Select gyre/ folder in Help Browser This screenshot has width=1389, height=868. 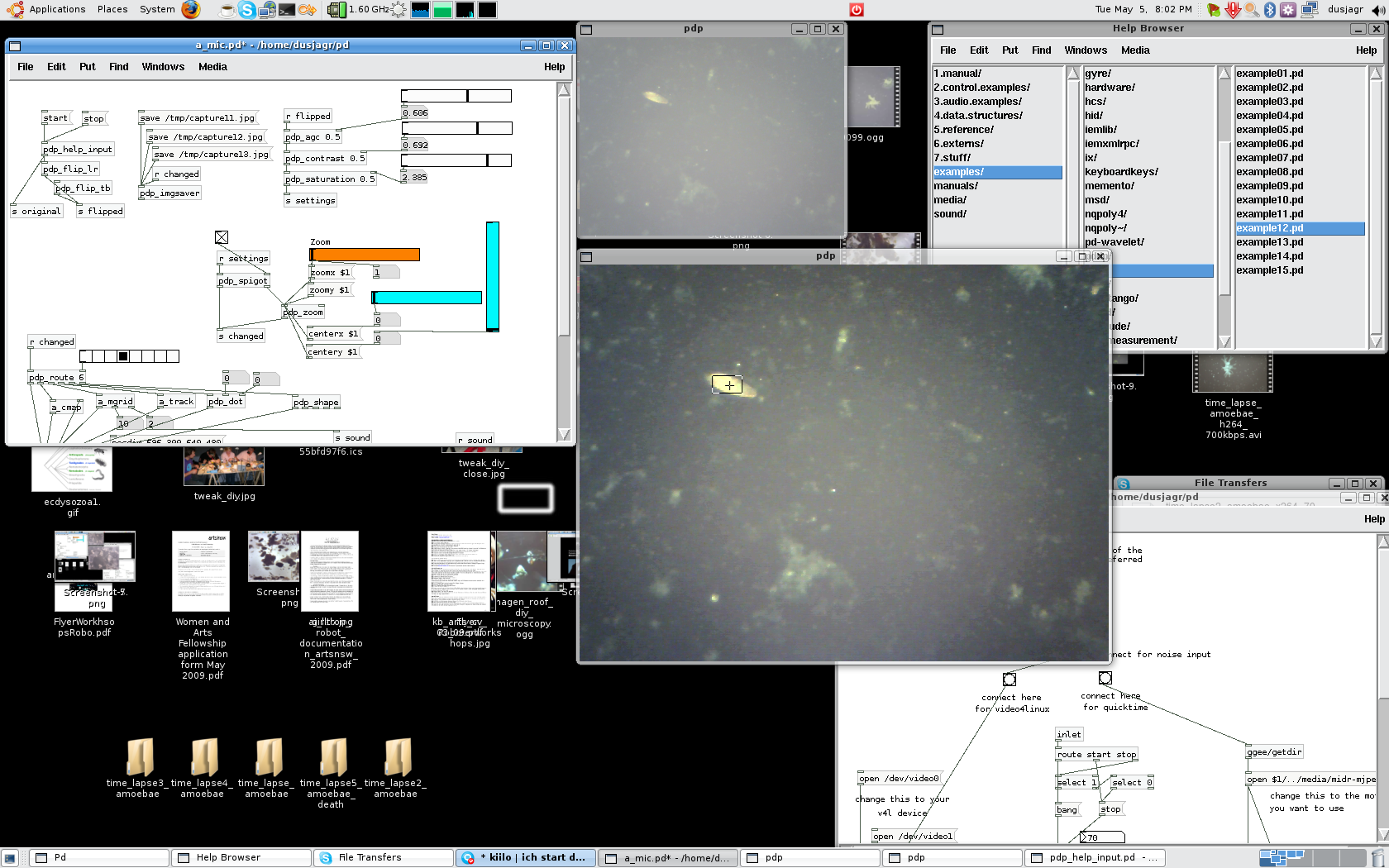[x=1148, y=74]
